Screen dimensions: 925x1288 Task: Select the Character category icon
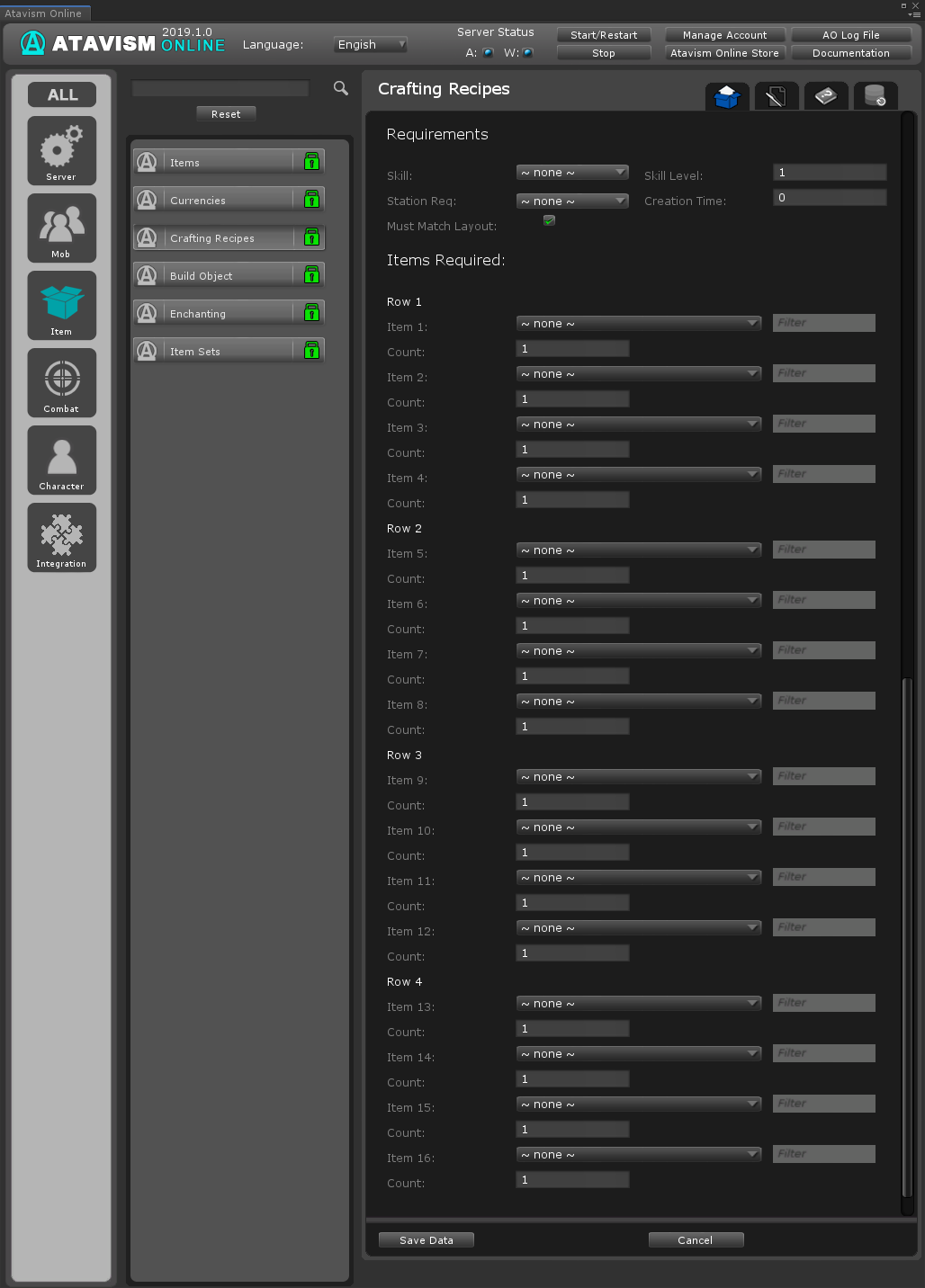click(x=61, y=461)
